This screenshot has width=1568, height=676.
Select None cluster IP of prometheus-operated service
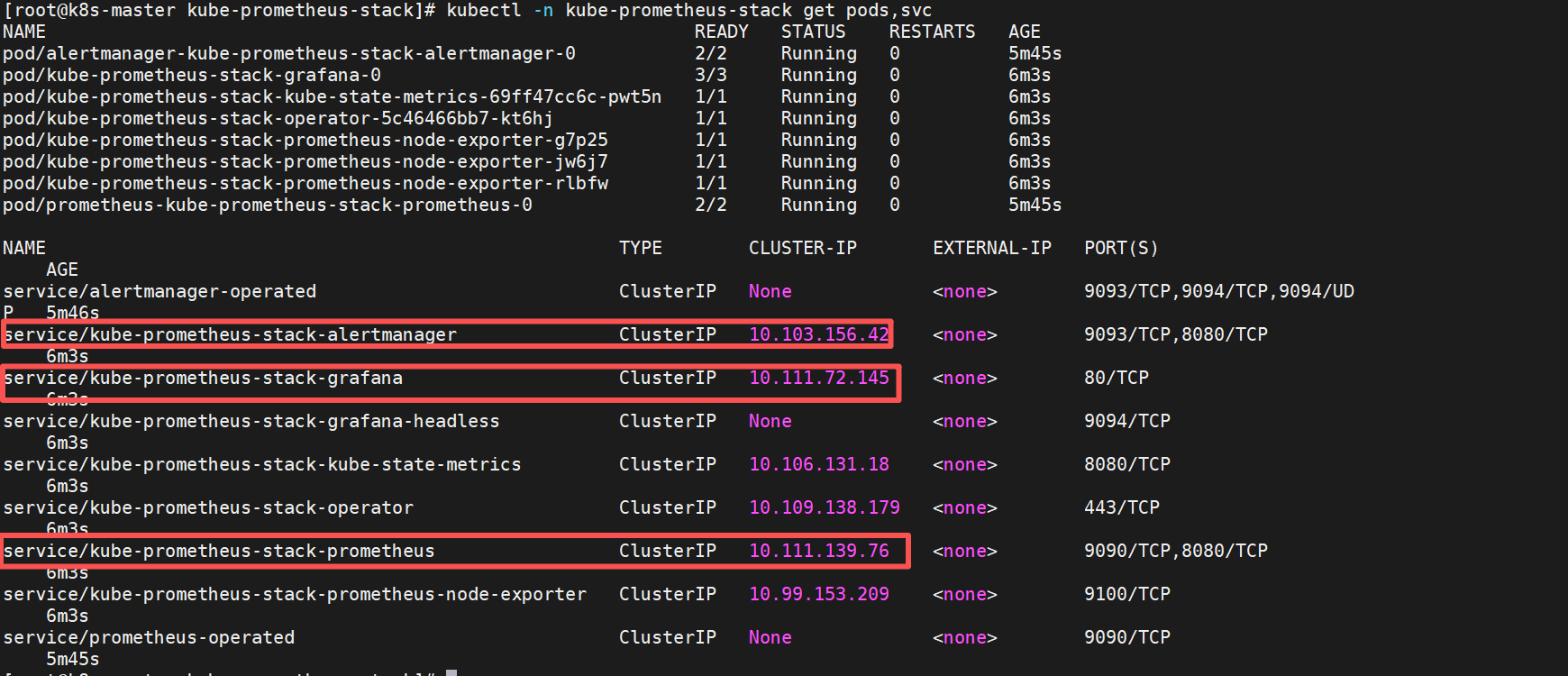pos(770,637)
